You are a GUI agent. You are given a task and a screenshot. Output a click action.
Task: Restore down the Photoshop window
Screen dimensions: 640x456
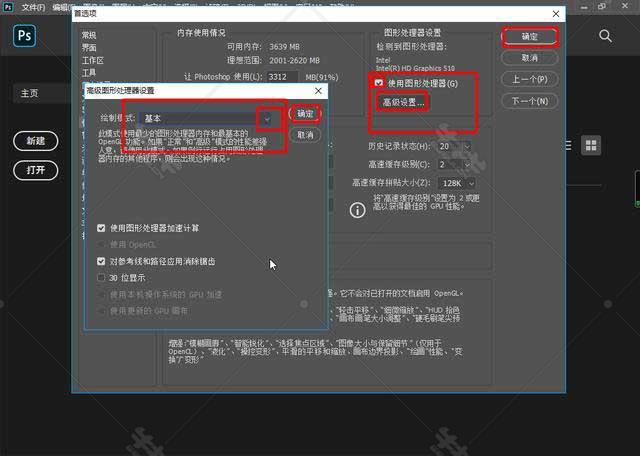tap(602, 7)
